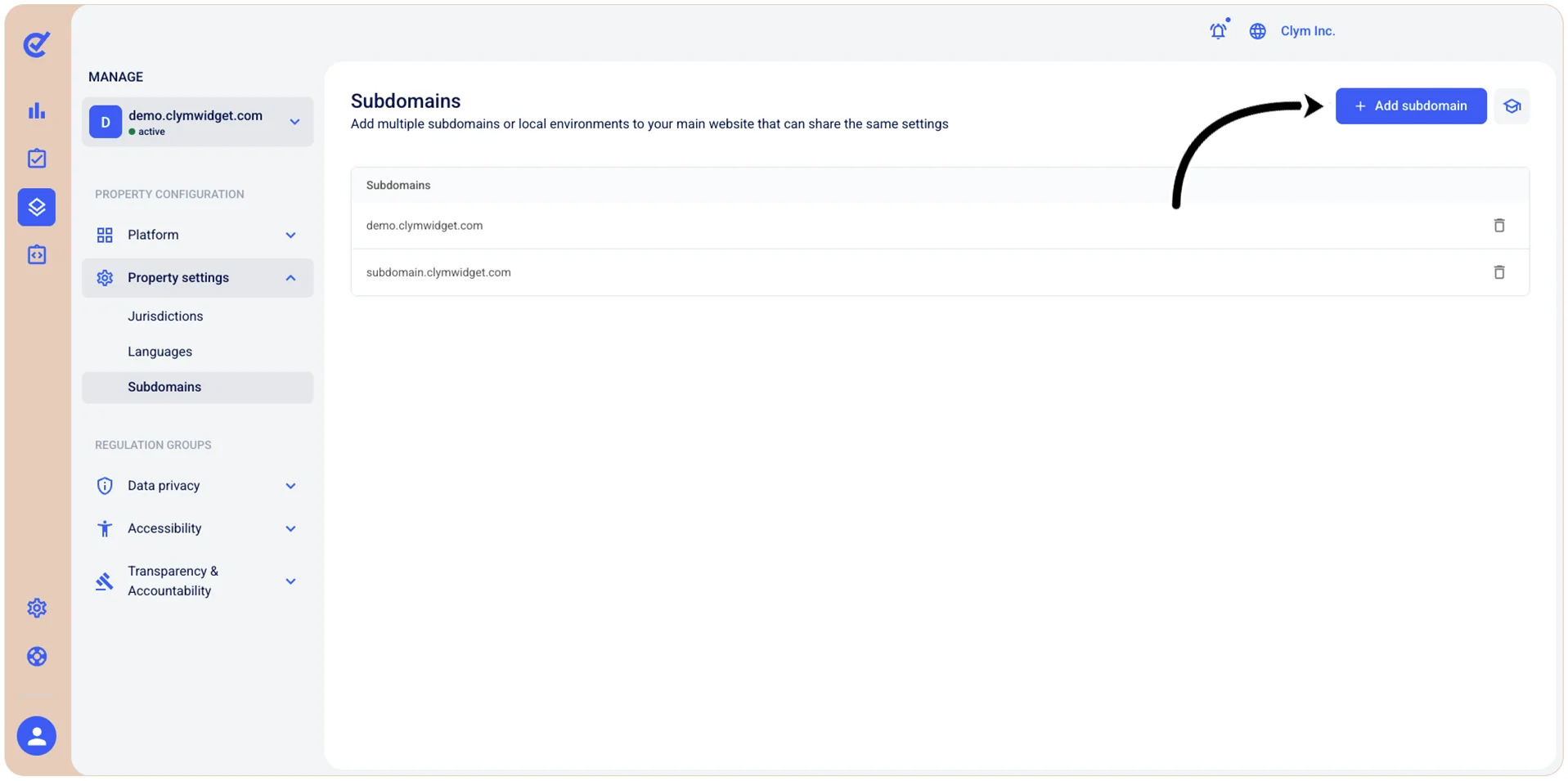Click the Data privacy shield icon
Screen dimensions: 1568x781
(105, 486)
